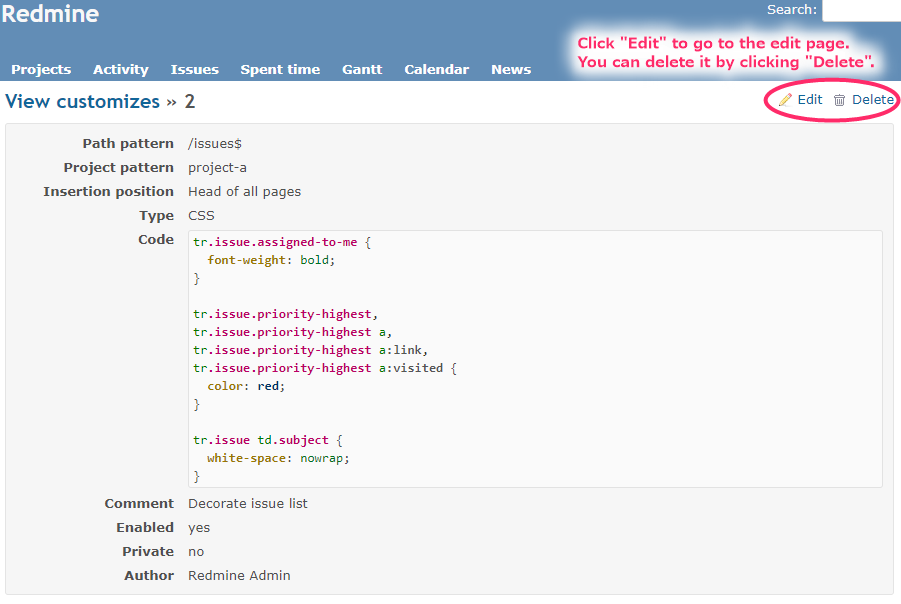The width and height of the screenshot is (901, 604).
Task: Select Spent time in top menu
Action: pyautogui.click(x=280, y=70)
